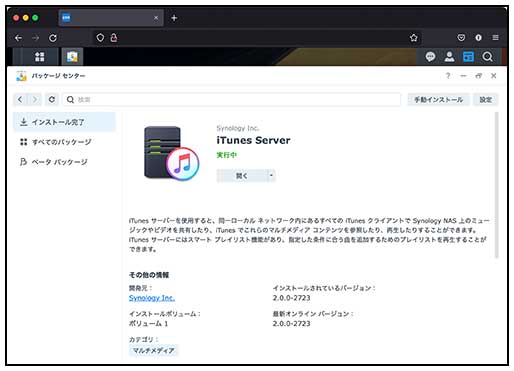Open the DSM main menu grid icon
Screen dimensions: 514x371
pyautogui.click(x=40, y=57)
